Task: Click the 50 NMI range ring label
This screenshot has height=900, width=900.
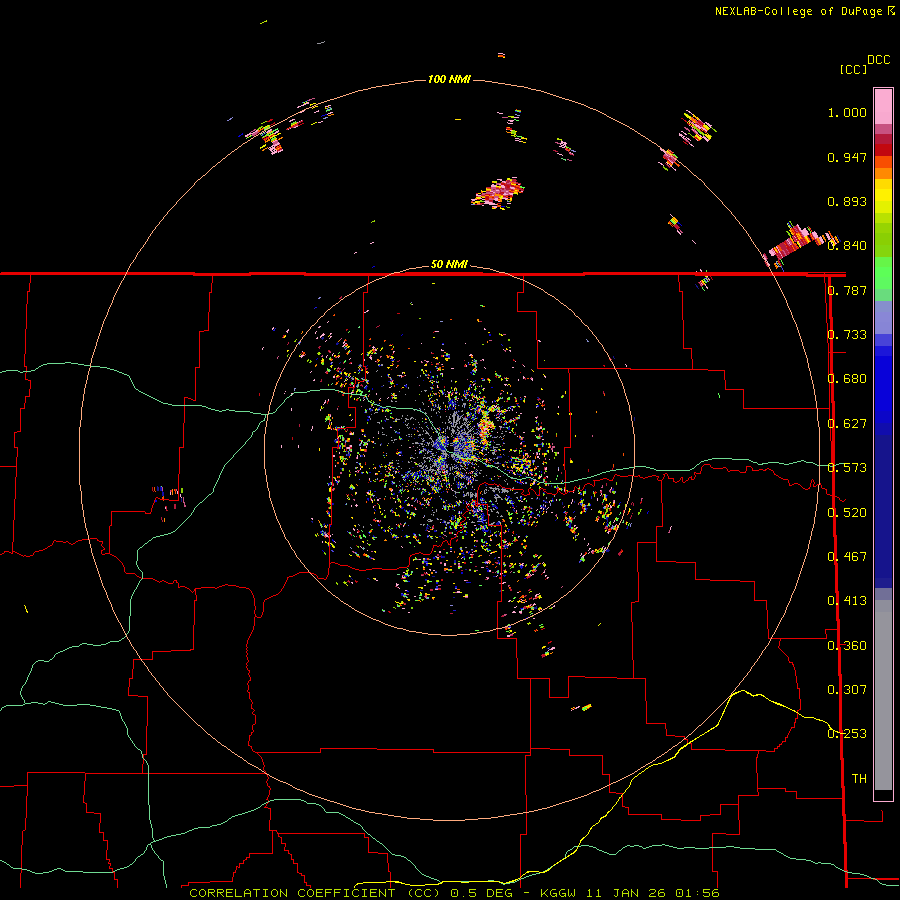Action: [x=449, y=264]
